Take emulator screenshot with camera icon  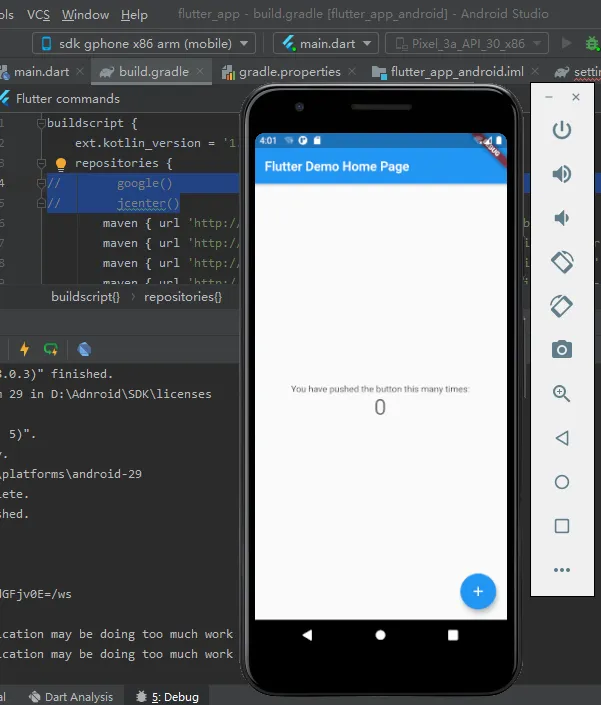pyautogui.click(x=562, y=349)
